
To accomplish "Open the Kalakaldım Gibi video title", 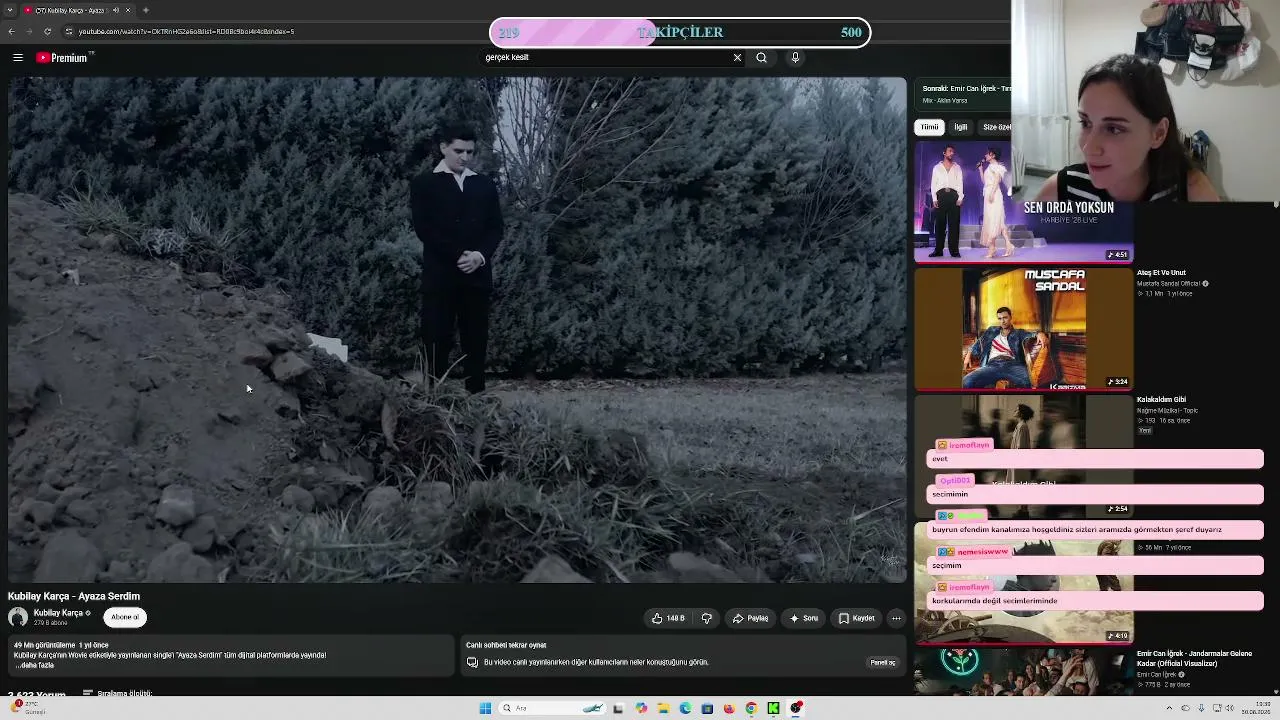I will tap(1161, 400).
